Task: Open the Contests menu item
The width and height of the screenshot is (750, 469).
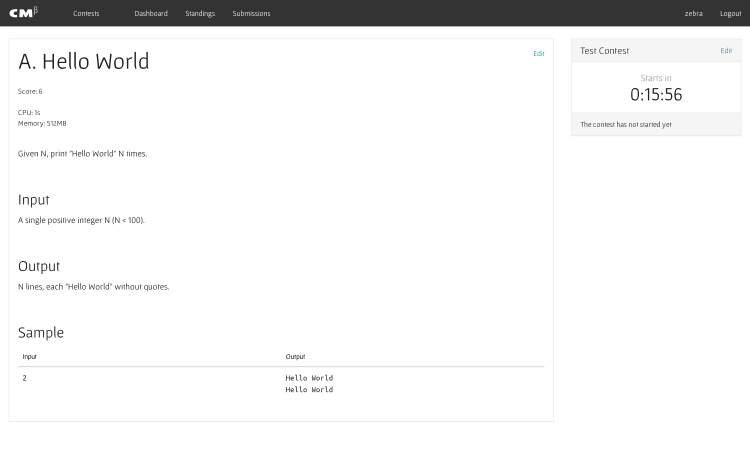Action: [86, 14]
